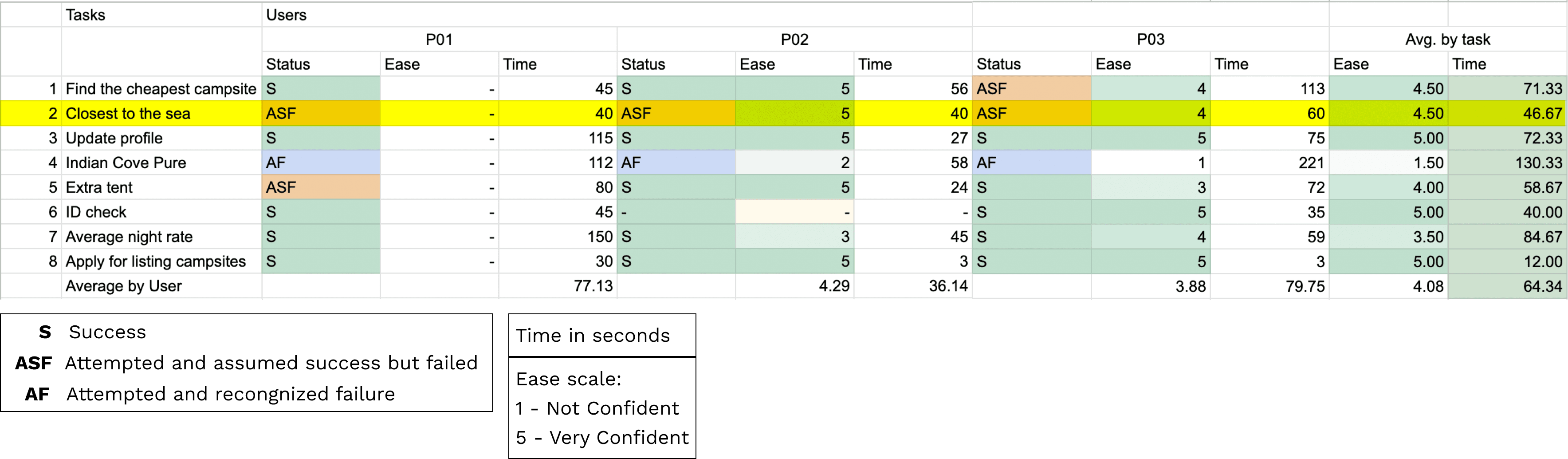Click P01's average time 77.13
1568x459 pixels.
(x=593, y=286)
